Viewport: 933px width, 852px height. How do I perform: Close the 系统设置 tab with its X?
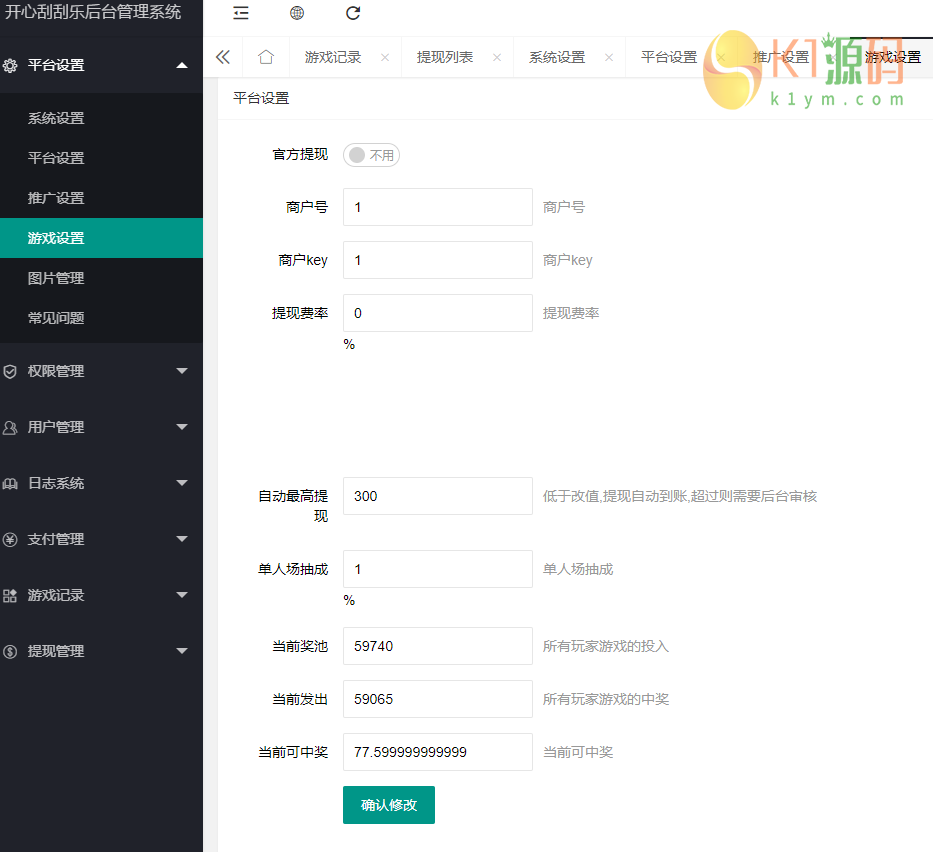(x=609, y=58)
